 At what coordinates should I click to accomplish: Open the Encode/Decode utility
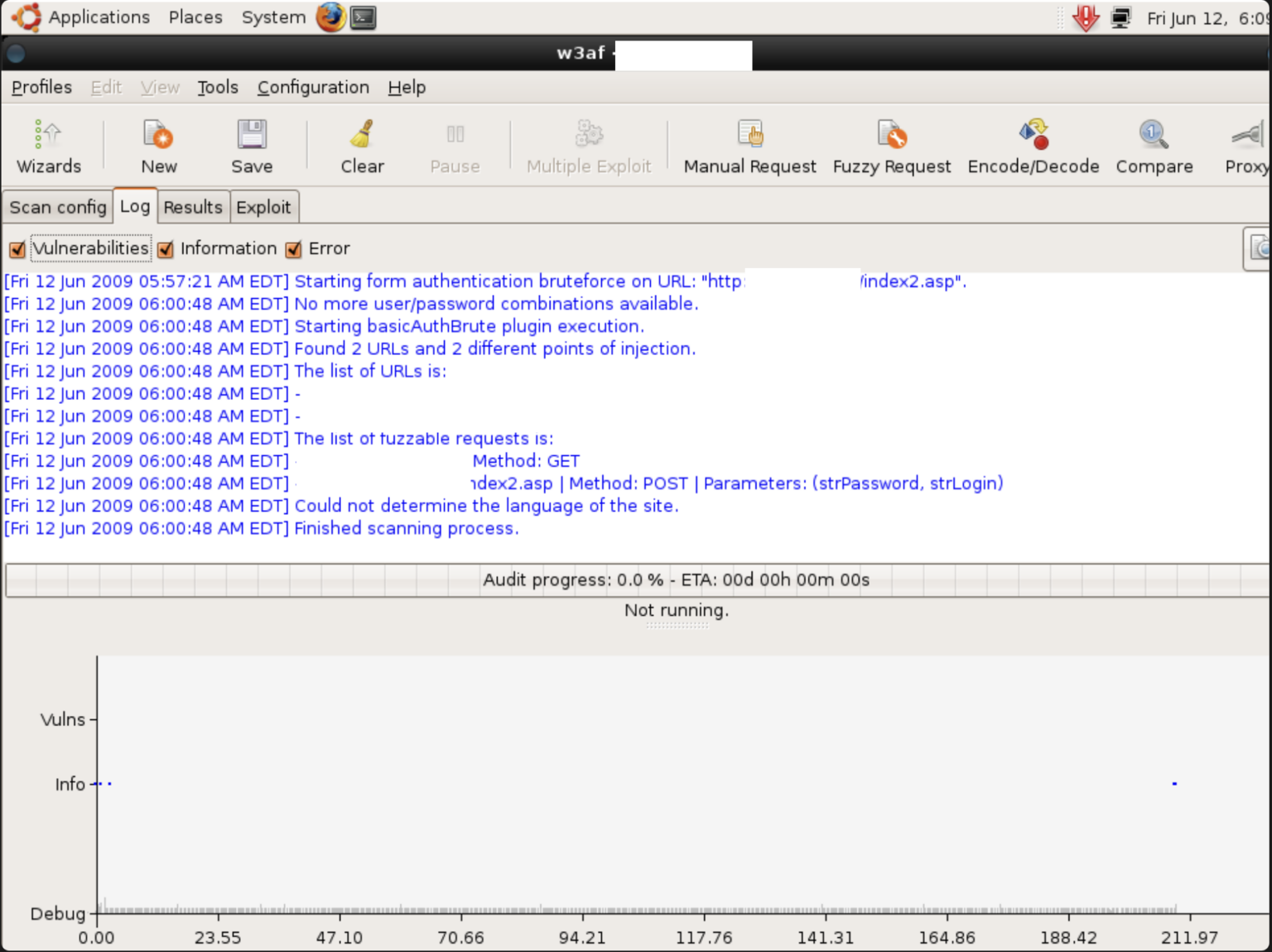click(x=1033, y=145)
